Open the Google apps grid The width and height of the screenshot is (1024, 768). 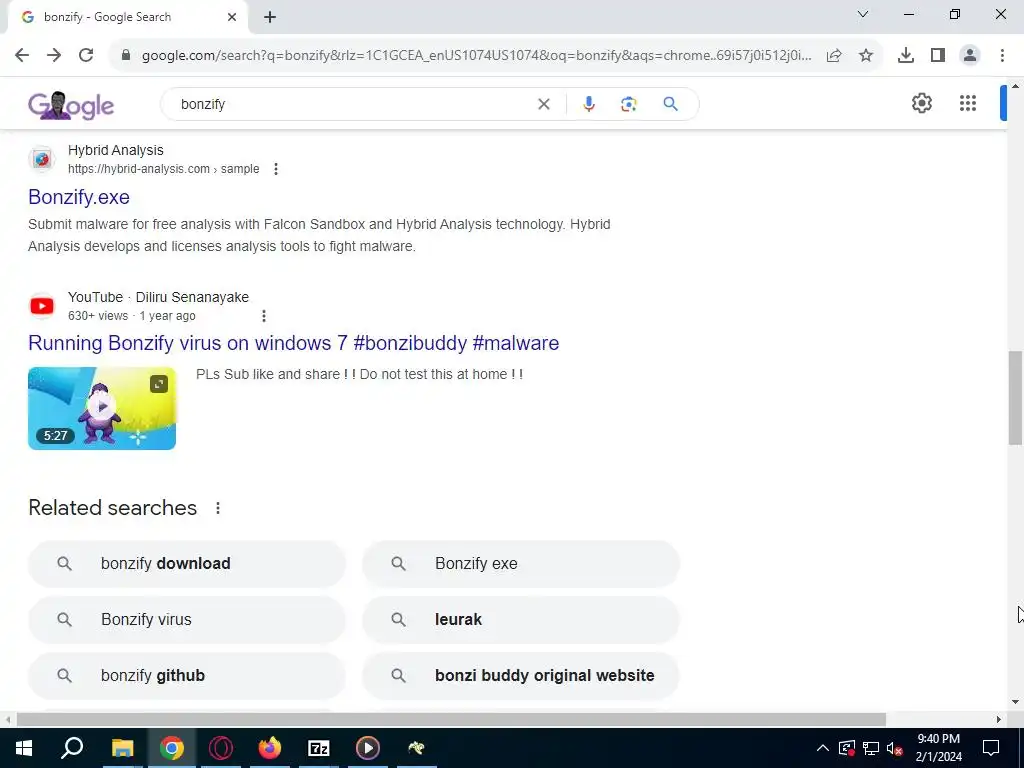968,103
